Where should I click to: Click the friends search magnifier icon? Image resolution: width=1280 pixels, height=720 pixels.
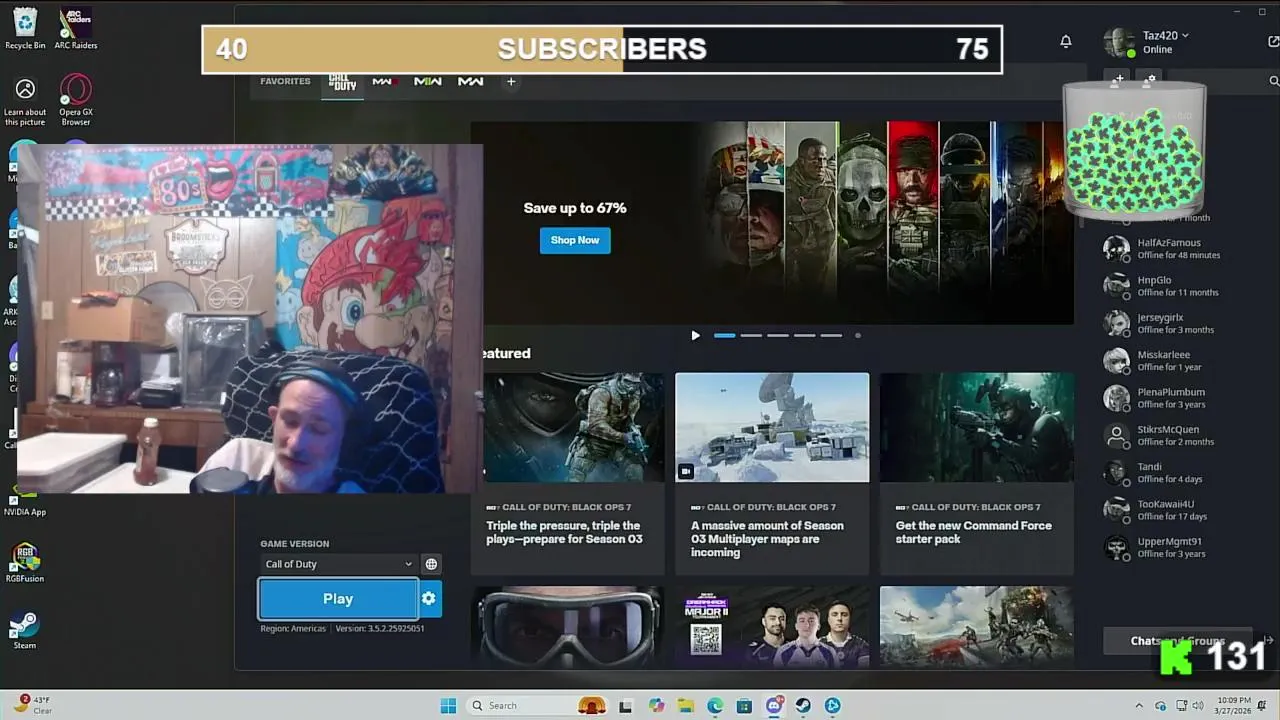(x=1274, y=81)
